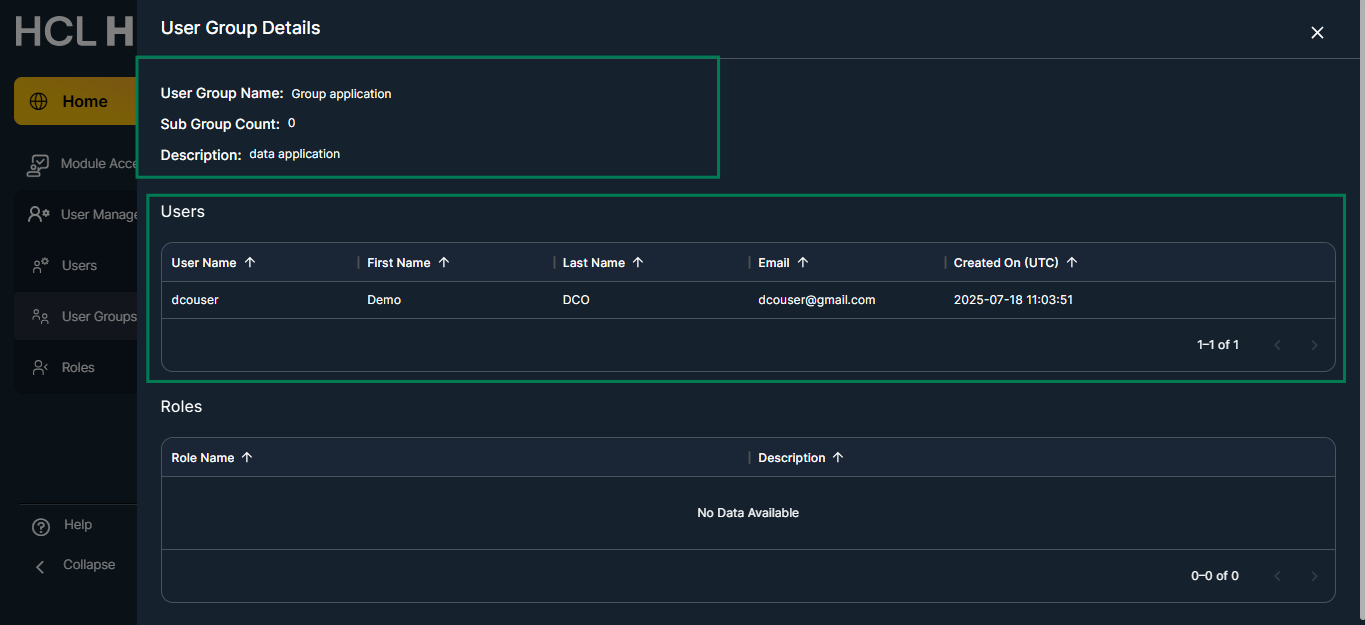The height and width of the screenshot is (625, 1365).
Task: Click the dcouser@gmail.com email cell
Action: 817,300
